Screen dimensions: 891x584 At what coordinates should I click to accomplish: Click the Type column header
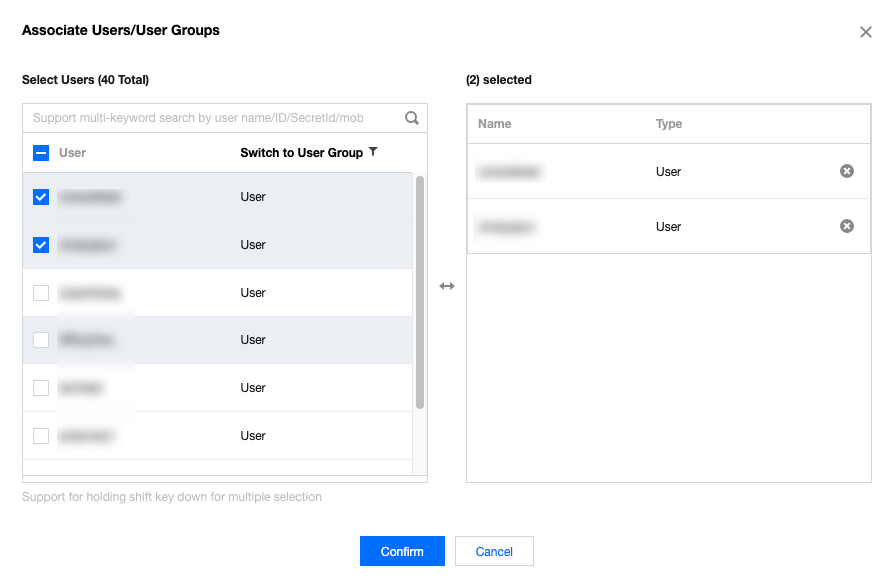click(x=669, y=124)
